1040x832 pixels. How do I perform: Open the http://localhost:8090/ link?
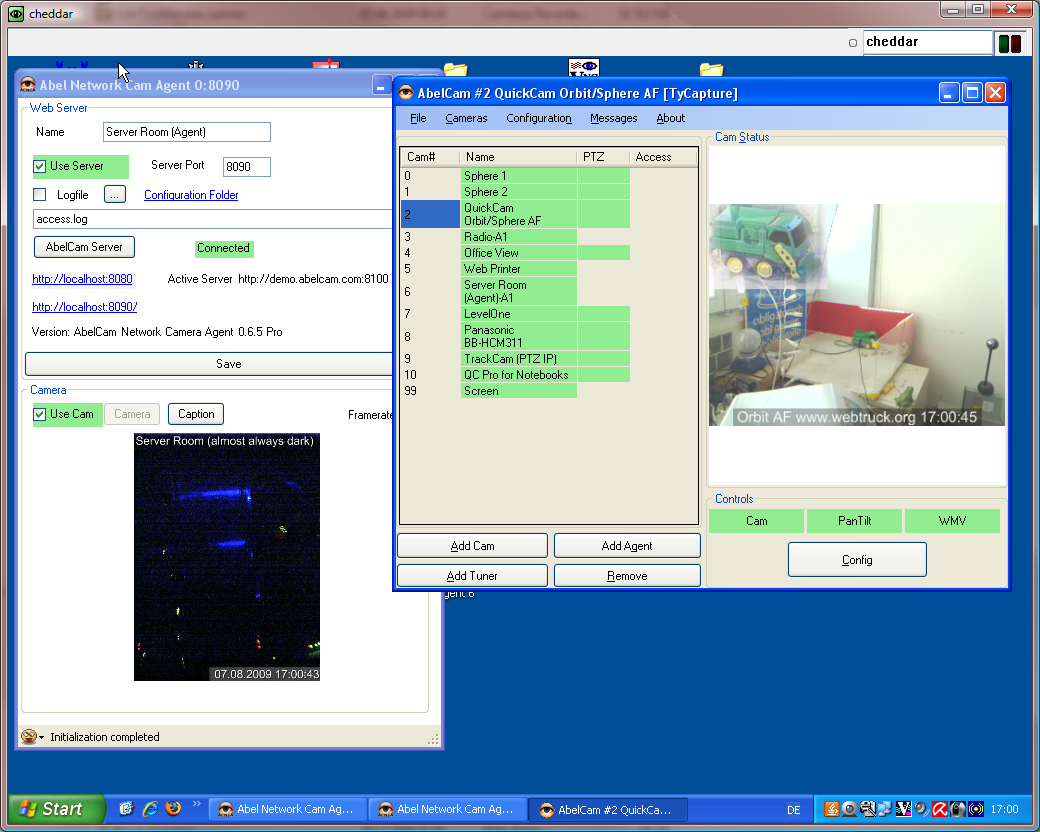coord(84,307)
